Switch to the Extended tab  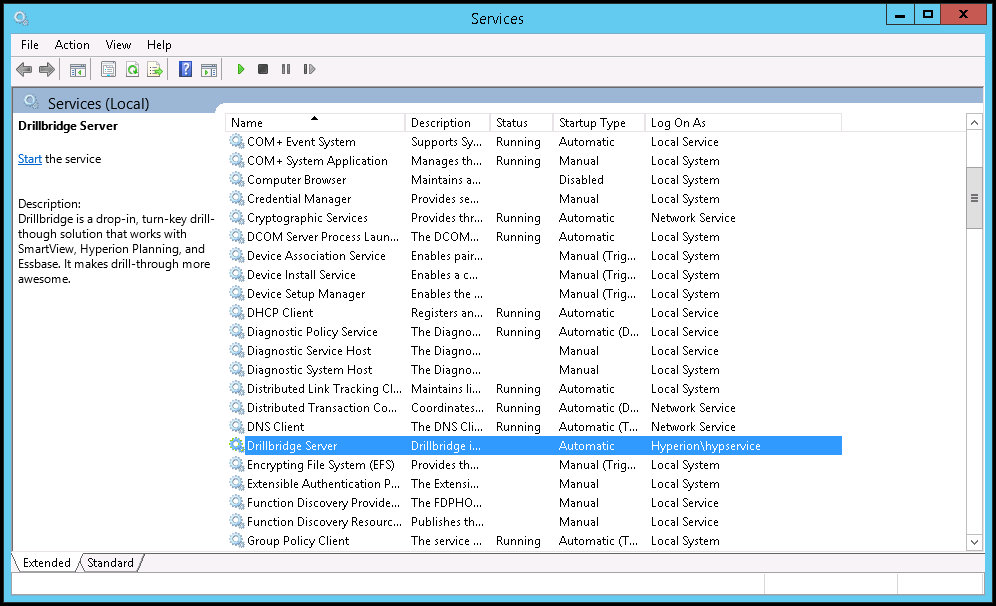46,563
